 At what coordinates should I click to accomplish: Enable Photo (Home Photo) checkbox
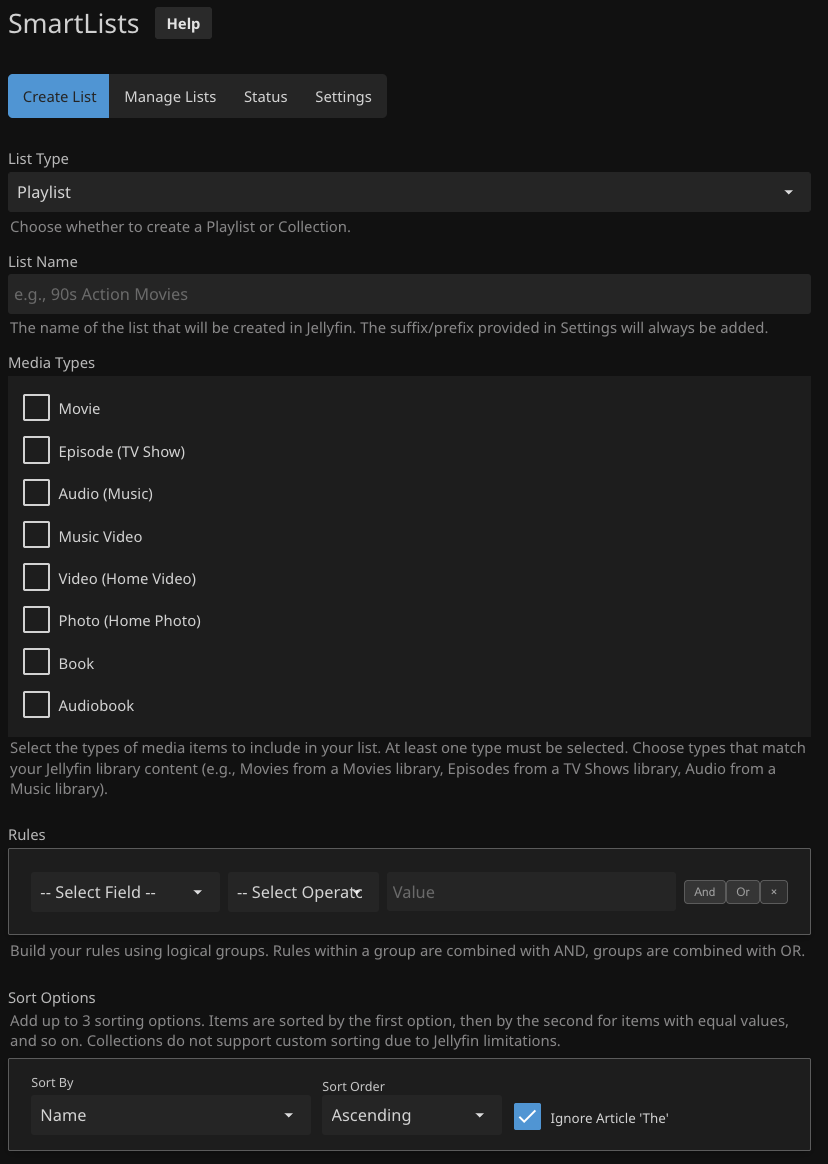point(36,619)
